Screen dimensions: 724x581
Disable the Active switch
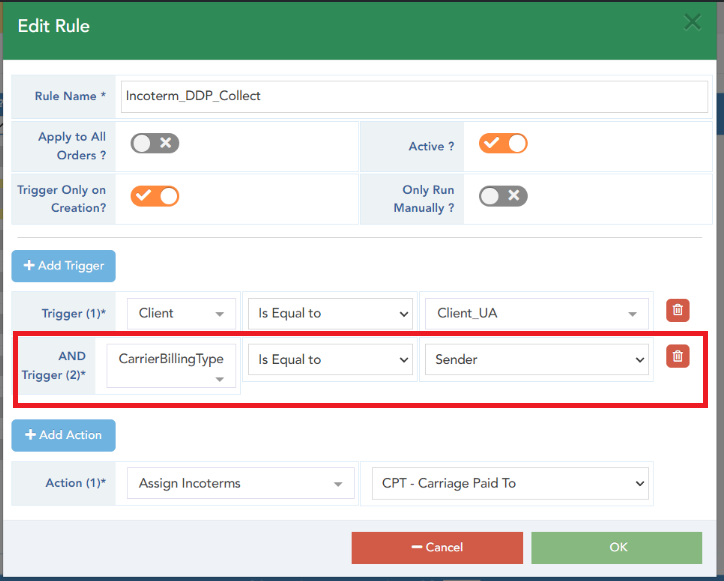[503, 143]
